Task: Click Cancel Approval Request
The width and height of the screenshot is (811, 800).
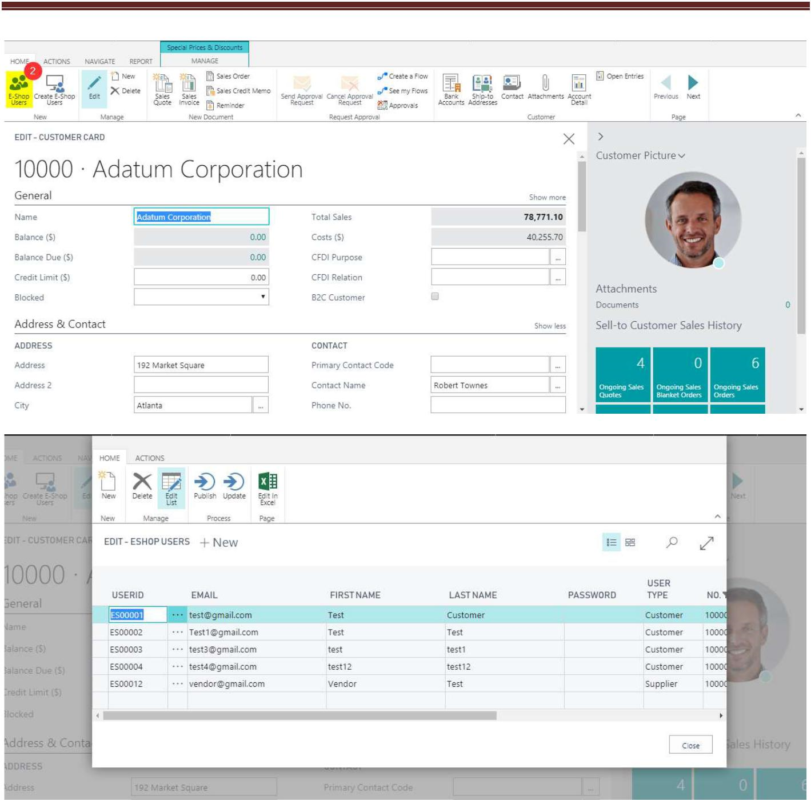Action: (350, 90)
